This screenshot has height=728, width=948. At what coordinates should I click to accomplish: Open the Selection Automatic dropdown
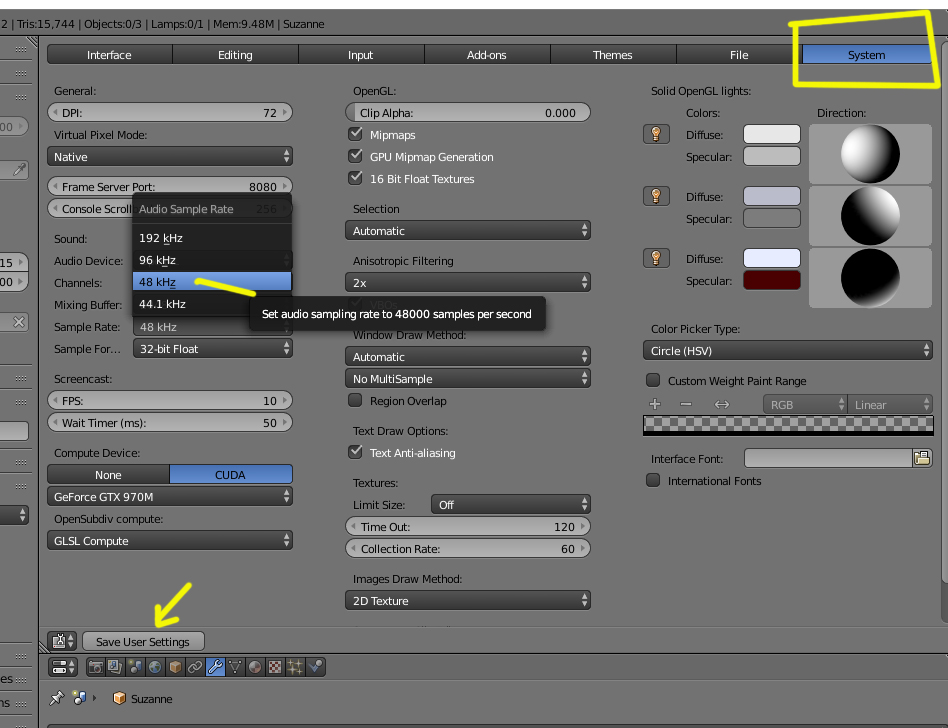468,230
